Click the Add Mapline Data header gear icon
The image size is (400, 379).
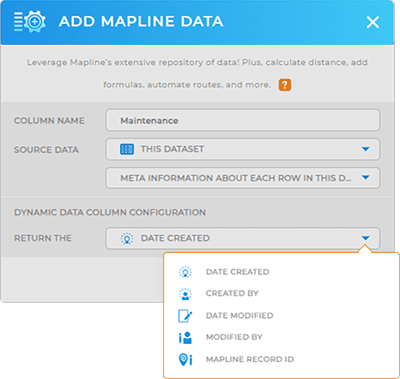pyautogui.click(x=30, y=22)
